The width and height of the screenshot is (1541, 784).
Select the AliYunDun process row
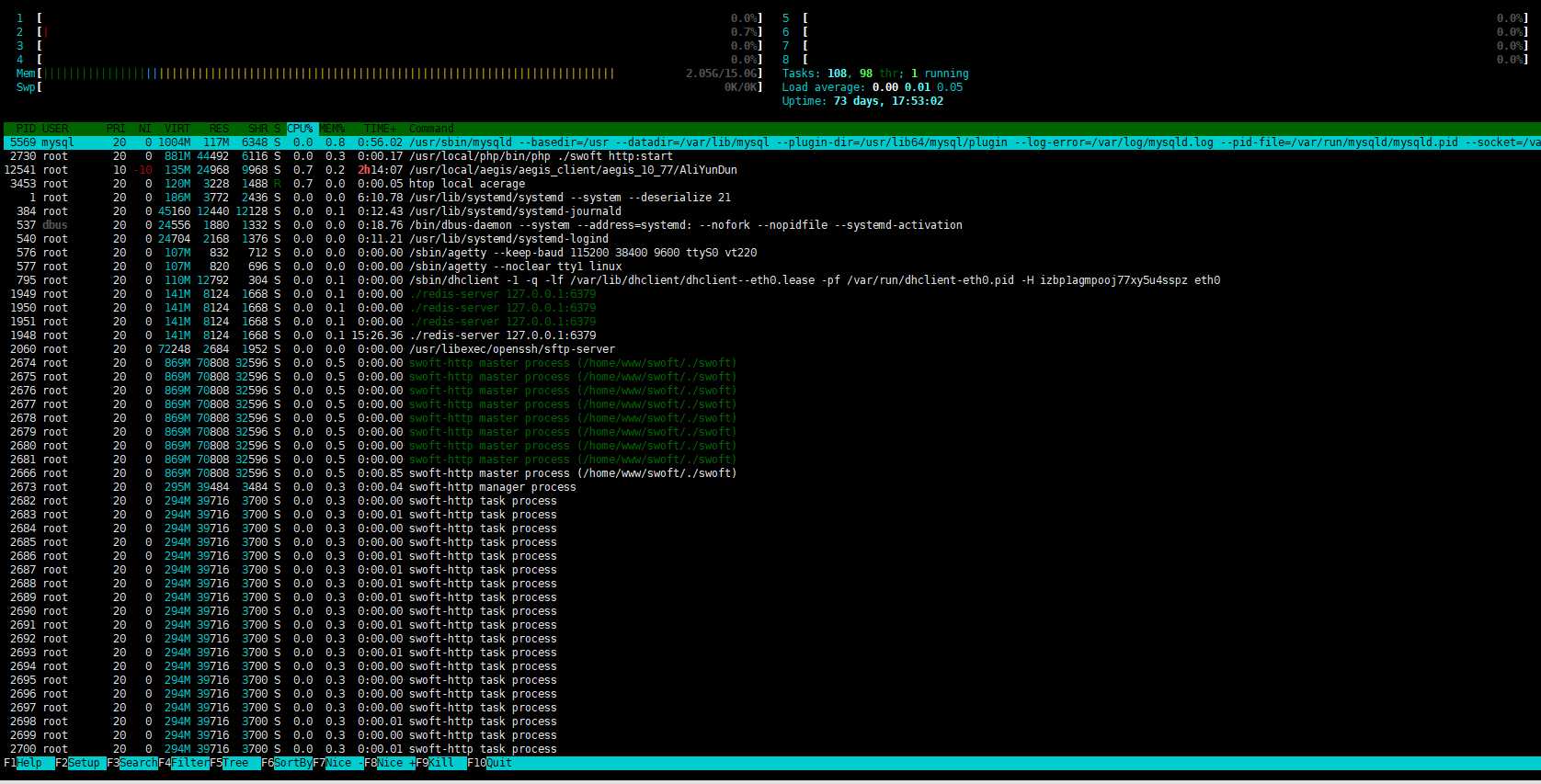coord(770,170)
